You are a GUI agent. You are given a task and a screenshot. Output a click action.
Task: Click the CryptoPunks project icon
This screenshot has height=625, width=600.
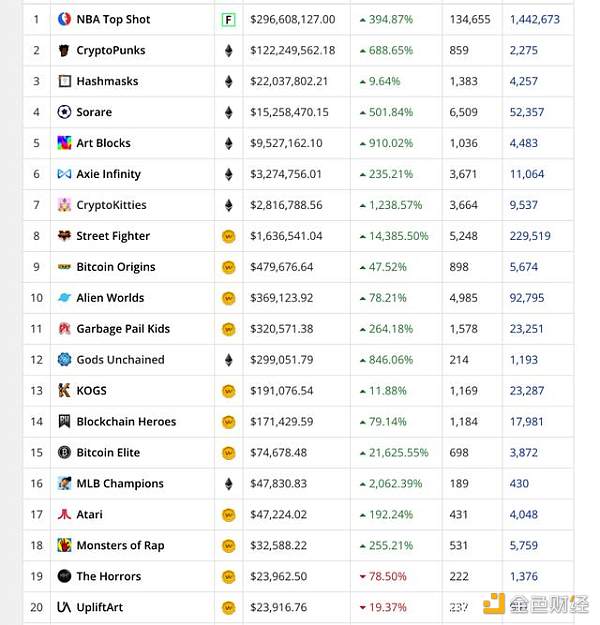point(65,50)
